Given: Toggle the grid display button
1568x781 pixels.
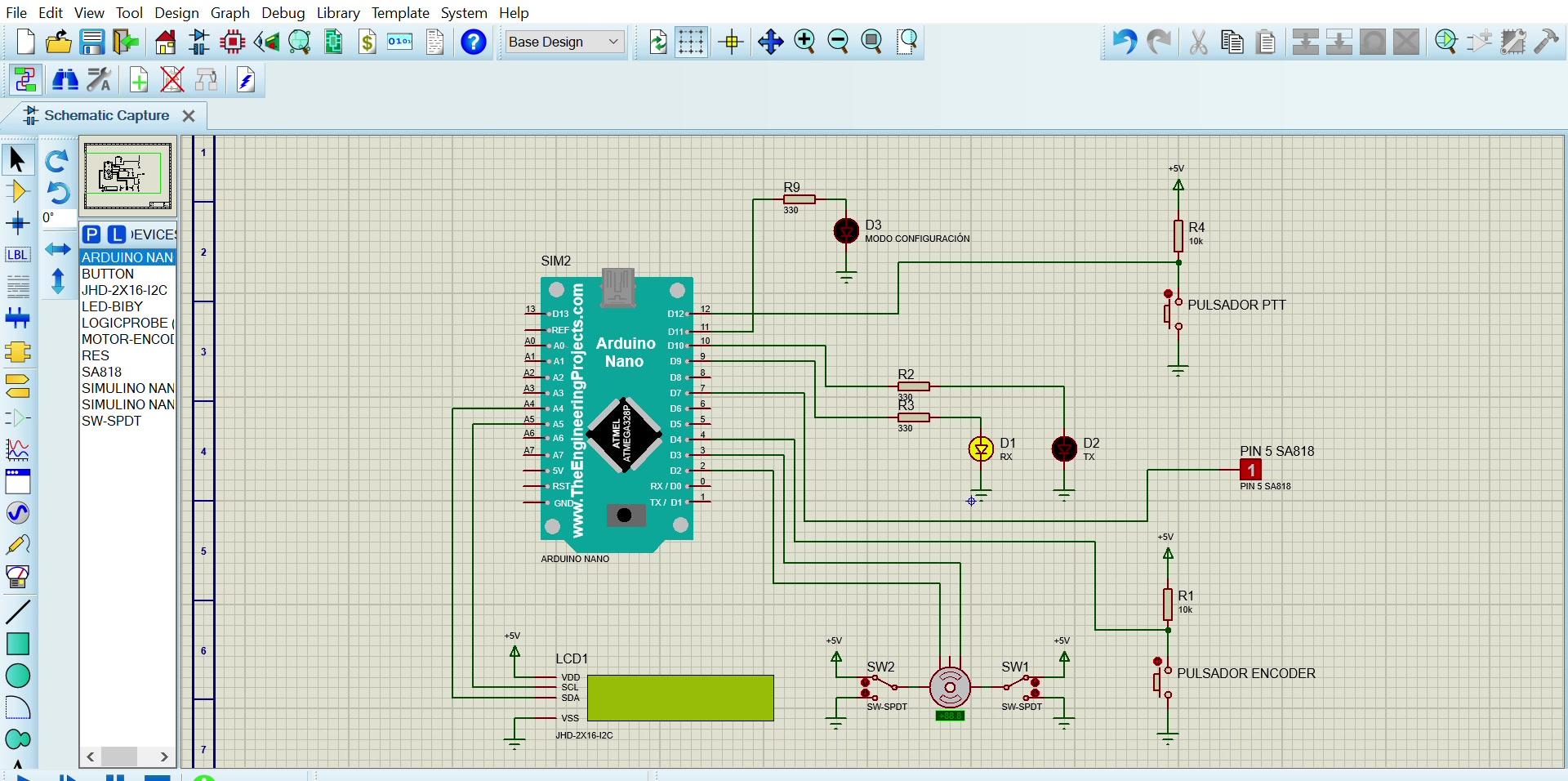Looking at the screenshot, I should 691,42.
